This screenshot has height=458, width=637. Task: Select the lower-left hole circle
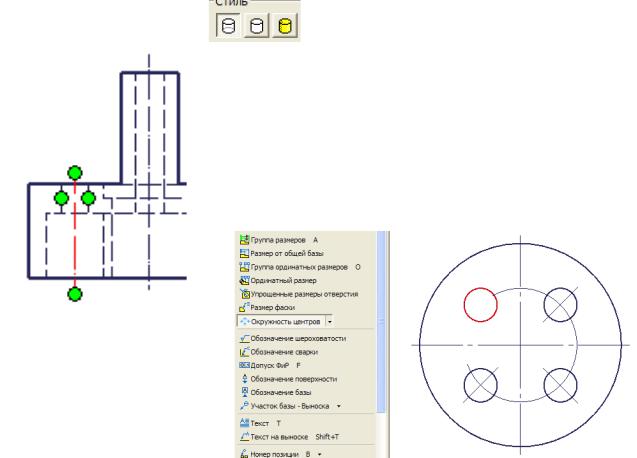coord(481,385)
